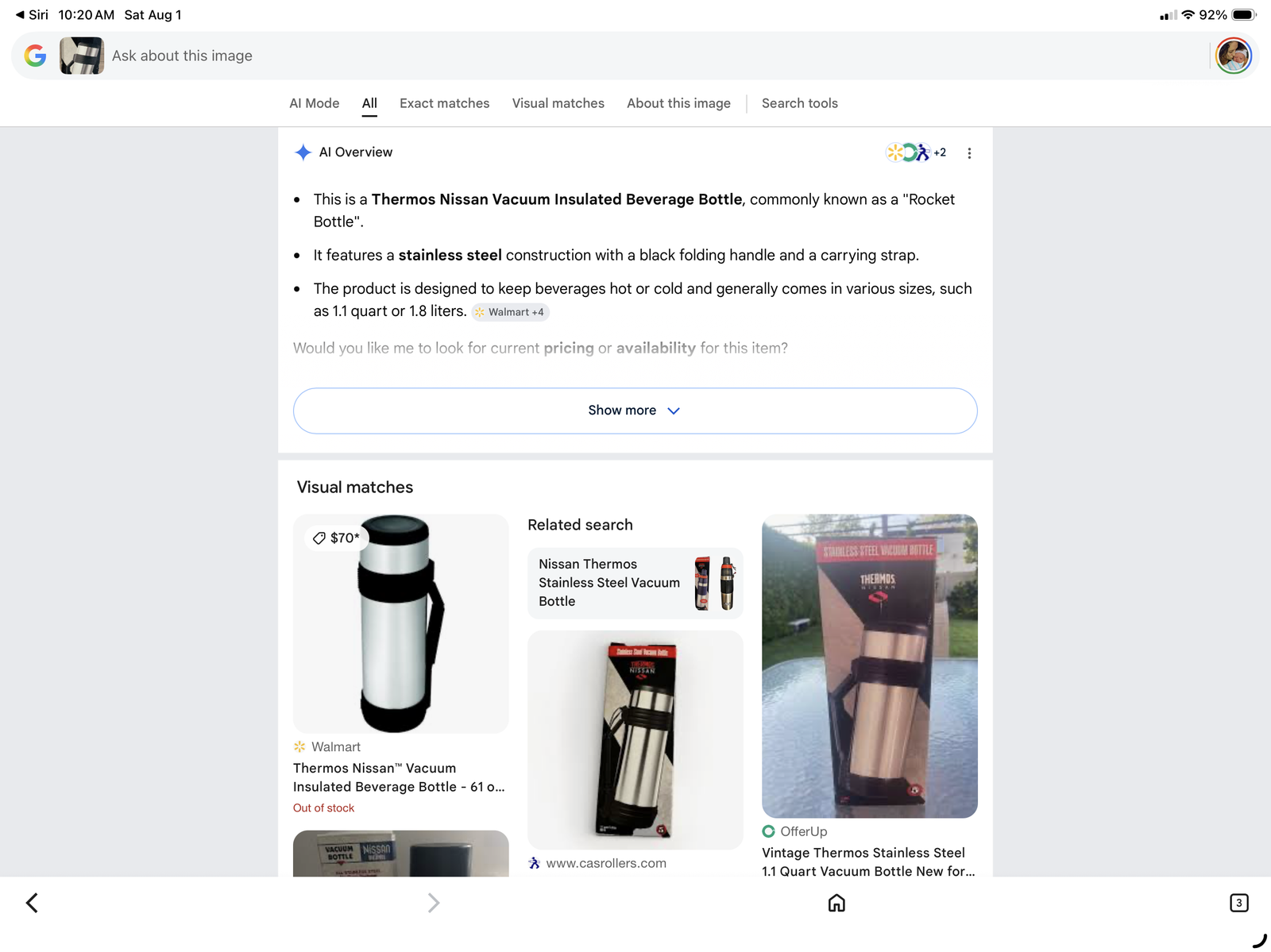The image size is (1271, 952).
Task: Switch to the Visual matches tab
Action: [558, 103]
